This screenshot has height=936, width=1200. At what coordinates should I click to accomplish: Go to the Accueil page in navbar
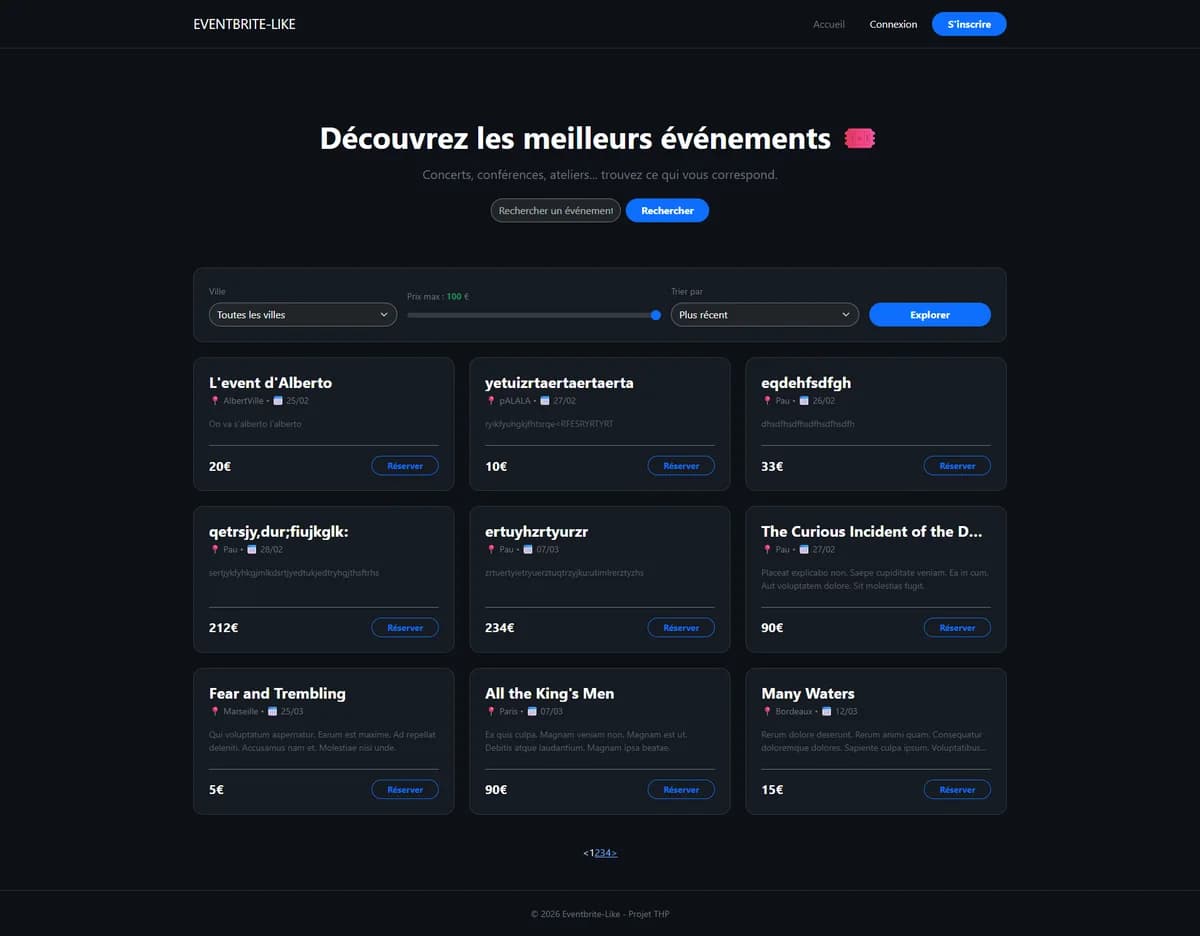point(828,24)
